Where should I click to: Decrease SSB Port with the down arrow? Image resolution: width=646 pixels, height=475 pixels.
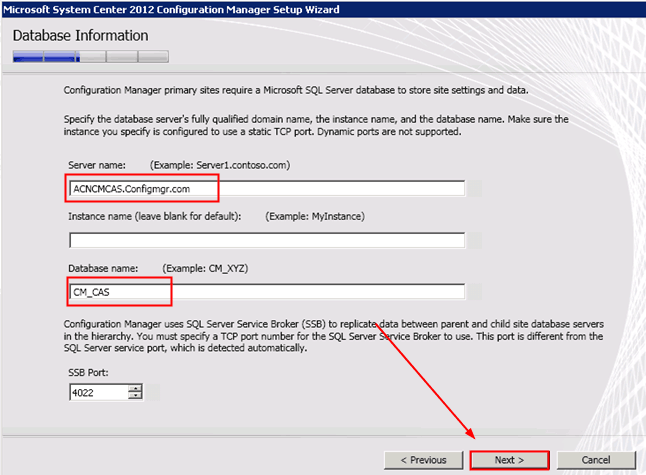click(135, 396)
